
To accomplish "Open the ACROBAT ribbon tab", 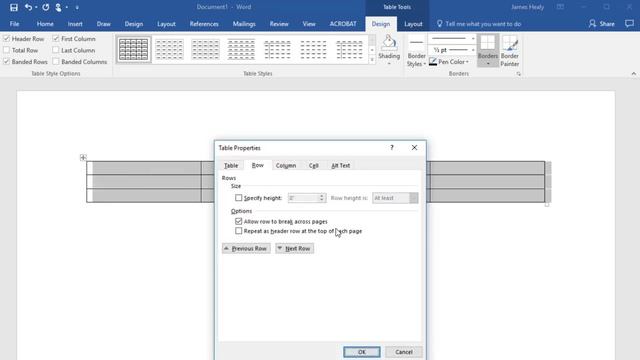I will [x=343, y=24].
